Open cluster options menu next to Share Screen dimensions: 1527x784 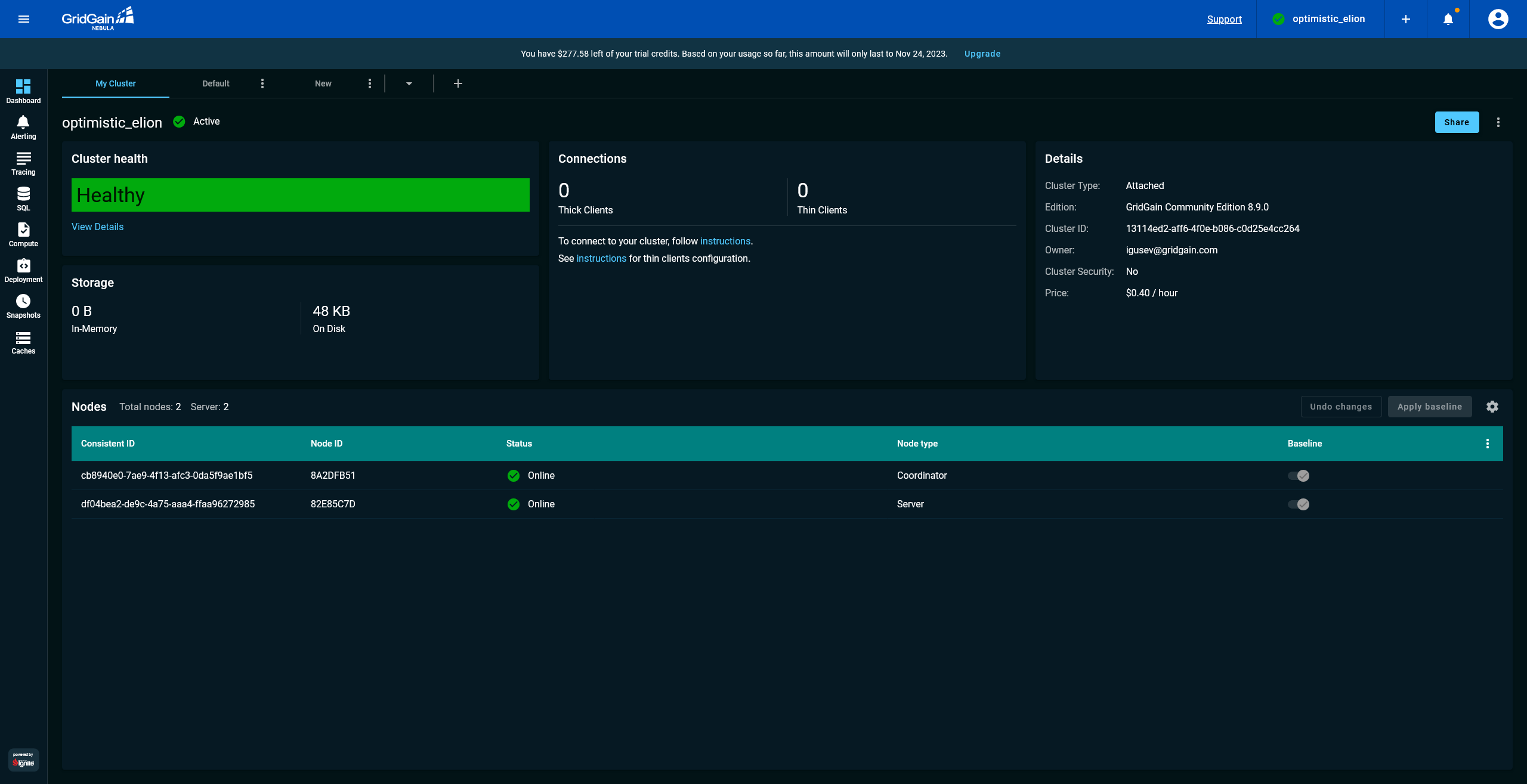(1498, 122)
